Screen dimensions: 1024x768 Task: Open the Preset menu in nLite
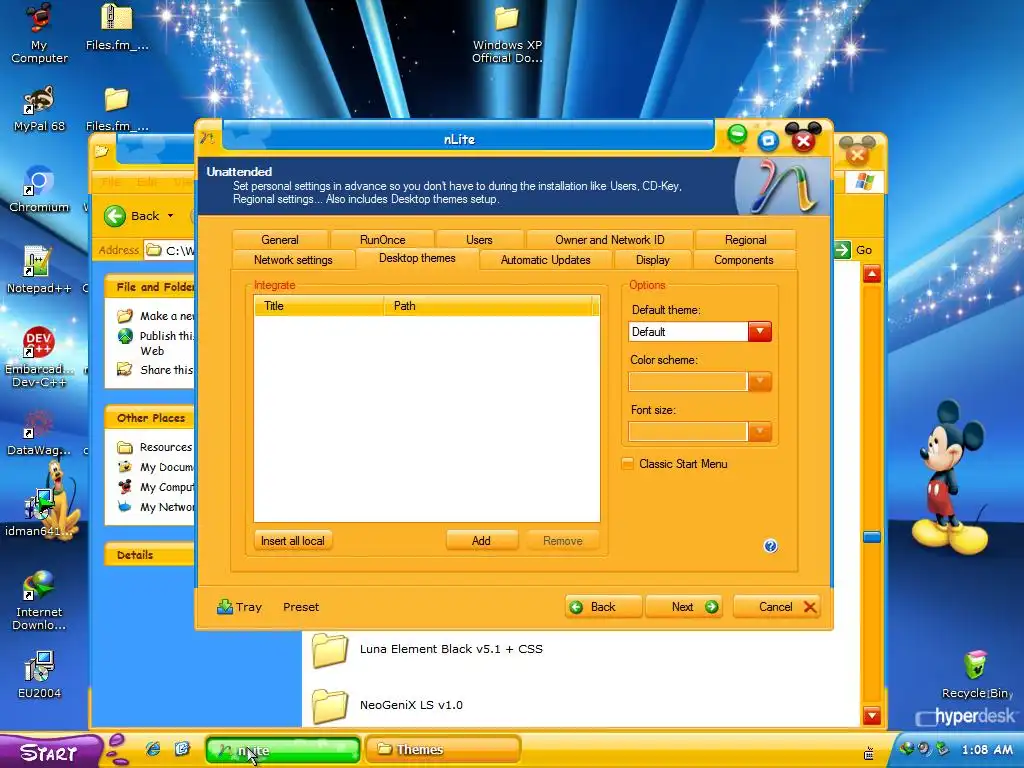(x=301, y=607)
